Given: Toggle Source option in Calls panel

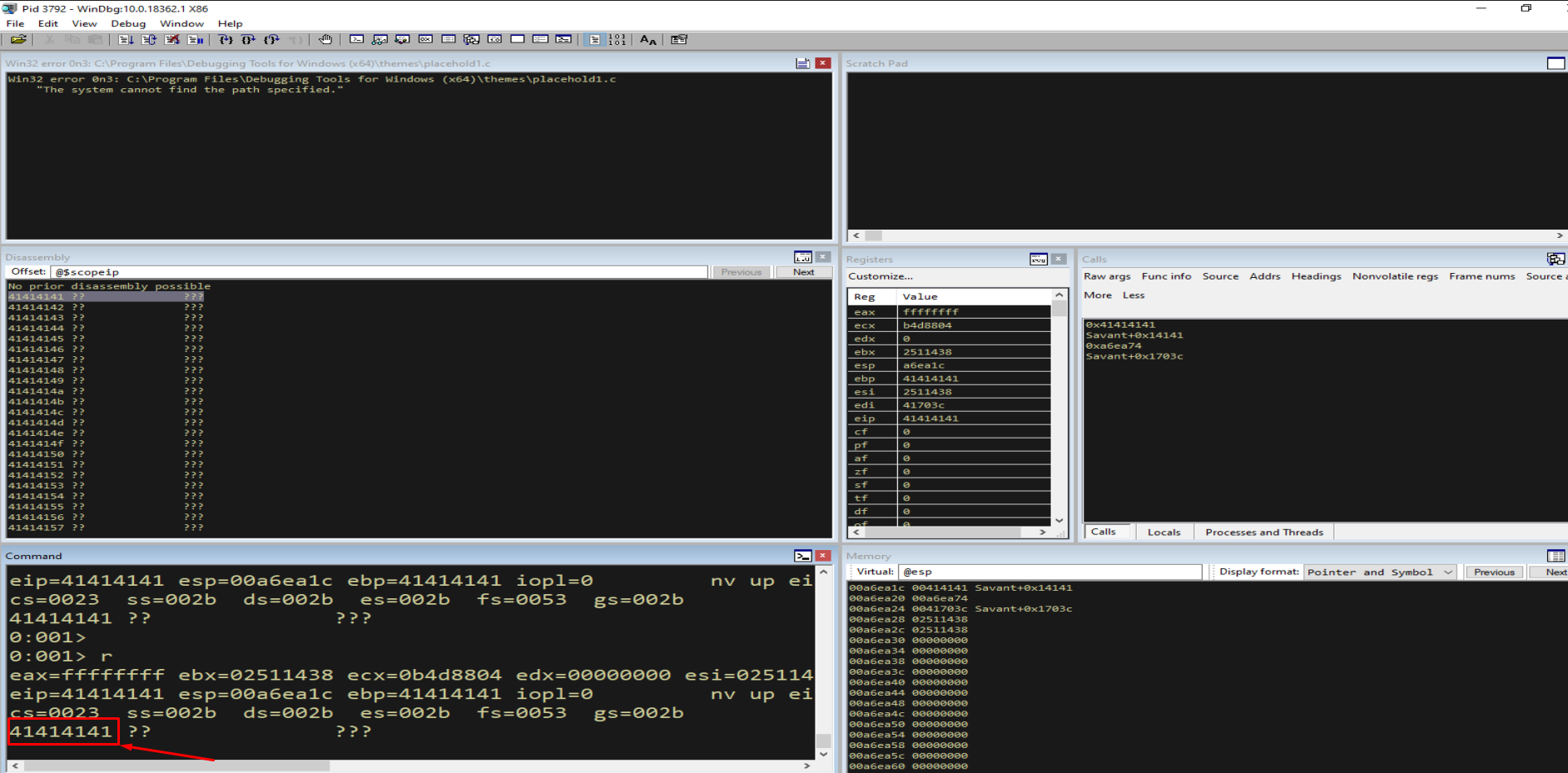Looking at the screenshot, I should tap(1220, 276).
